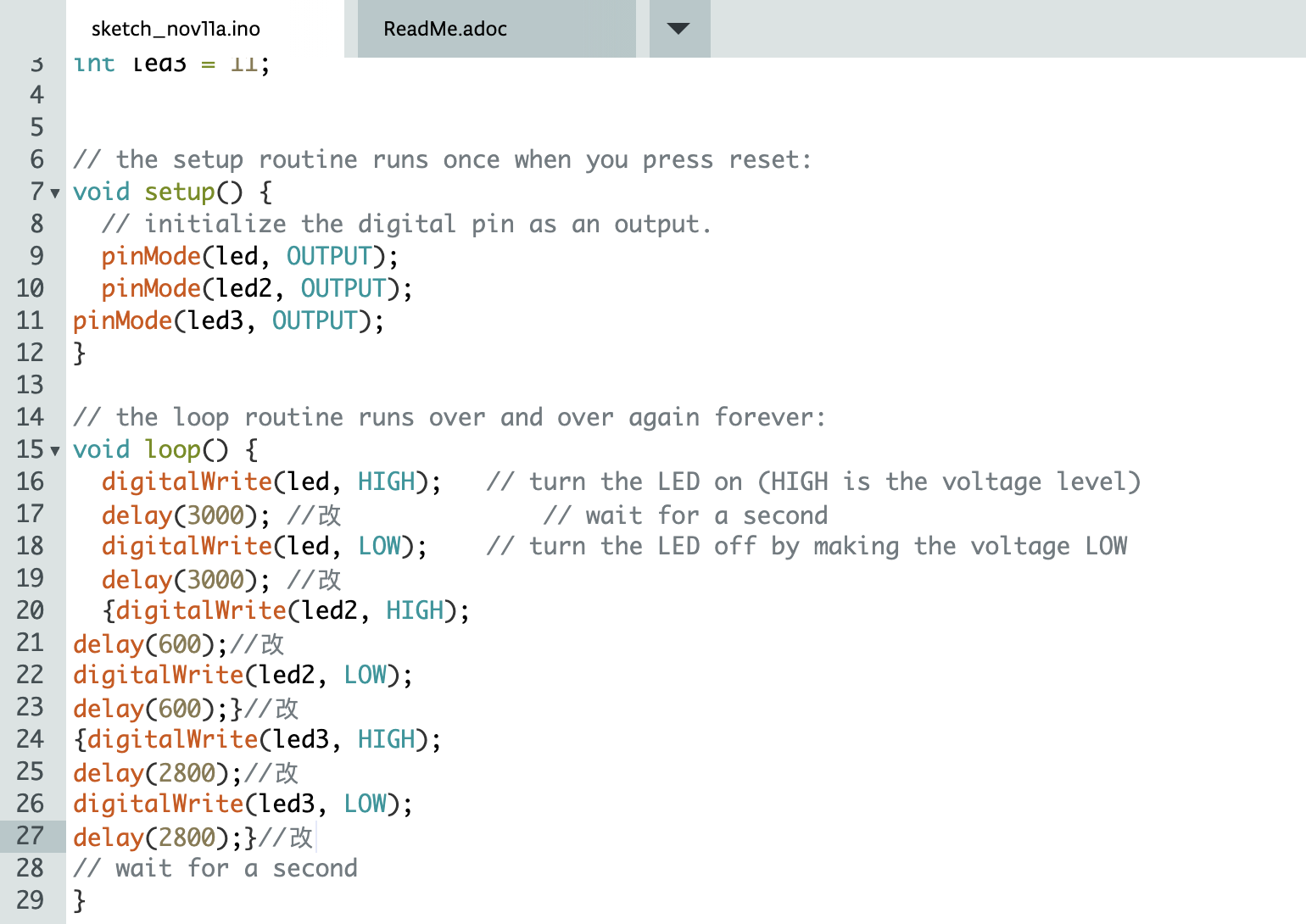
Task: Click the closing brace on line 29
Action: click(x=80, y=900)
